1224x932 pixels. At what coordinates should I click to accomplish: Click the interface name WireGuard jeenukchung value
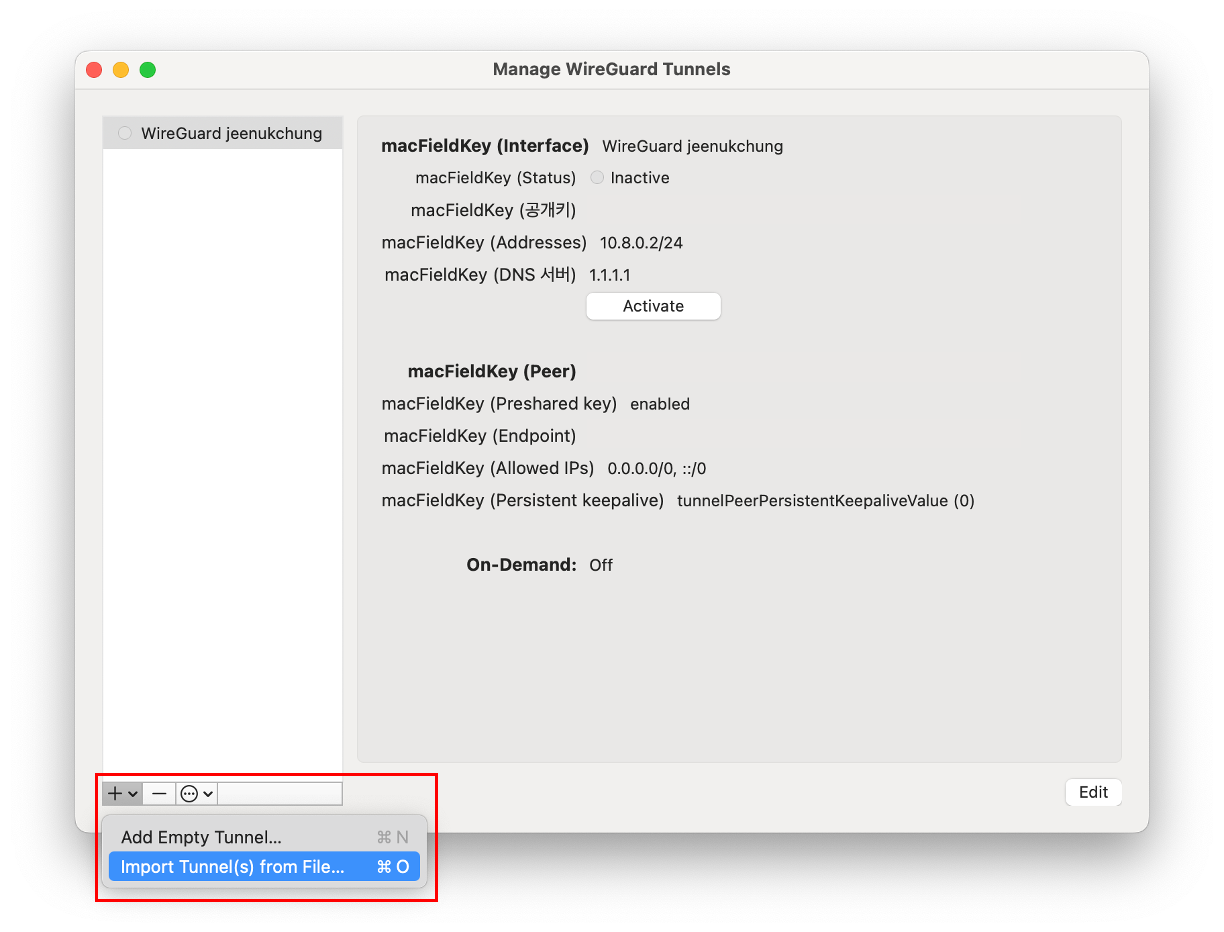coord(692,146)
